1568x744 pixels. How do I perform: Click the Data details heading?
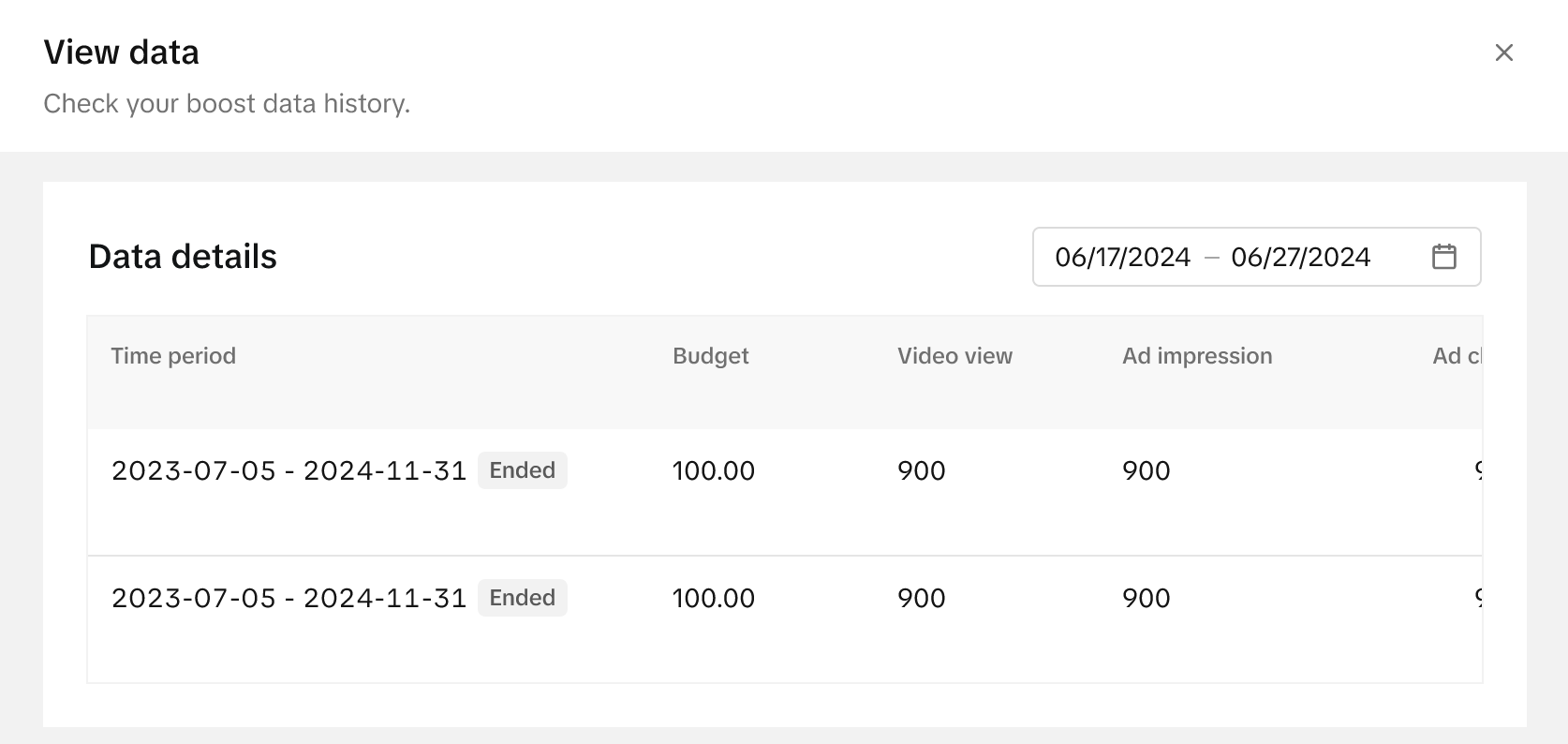pos(183,257)
